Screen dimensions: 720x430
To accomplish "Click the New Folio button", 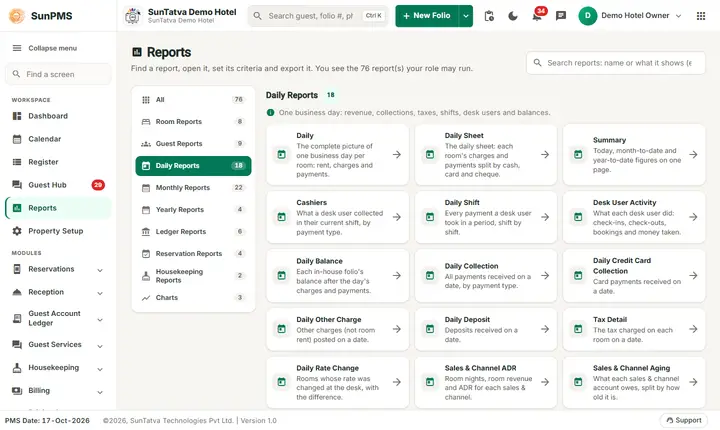I will (x=427, y=16).
